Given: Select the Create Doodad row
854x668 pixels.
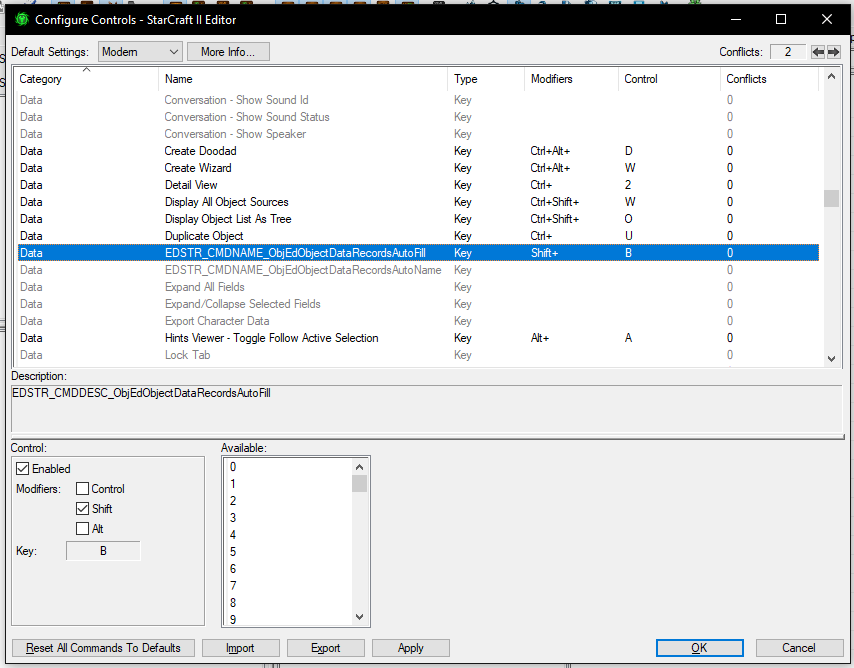Looking at the screenshot, I should 418,151.
